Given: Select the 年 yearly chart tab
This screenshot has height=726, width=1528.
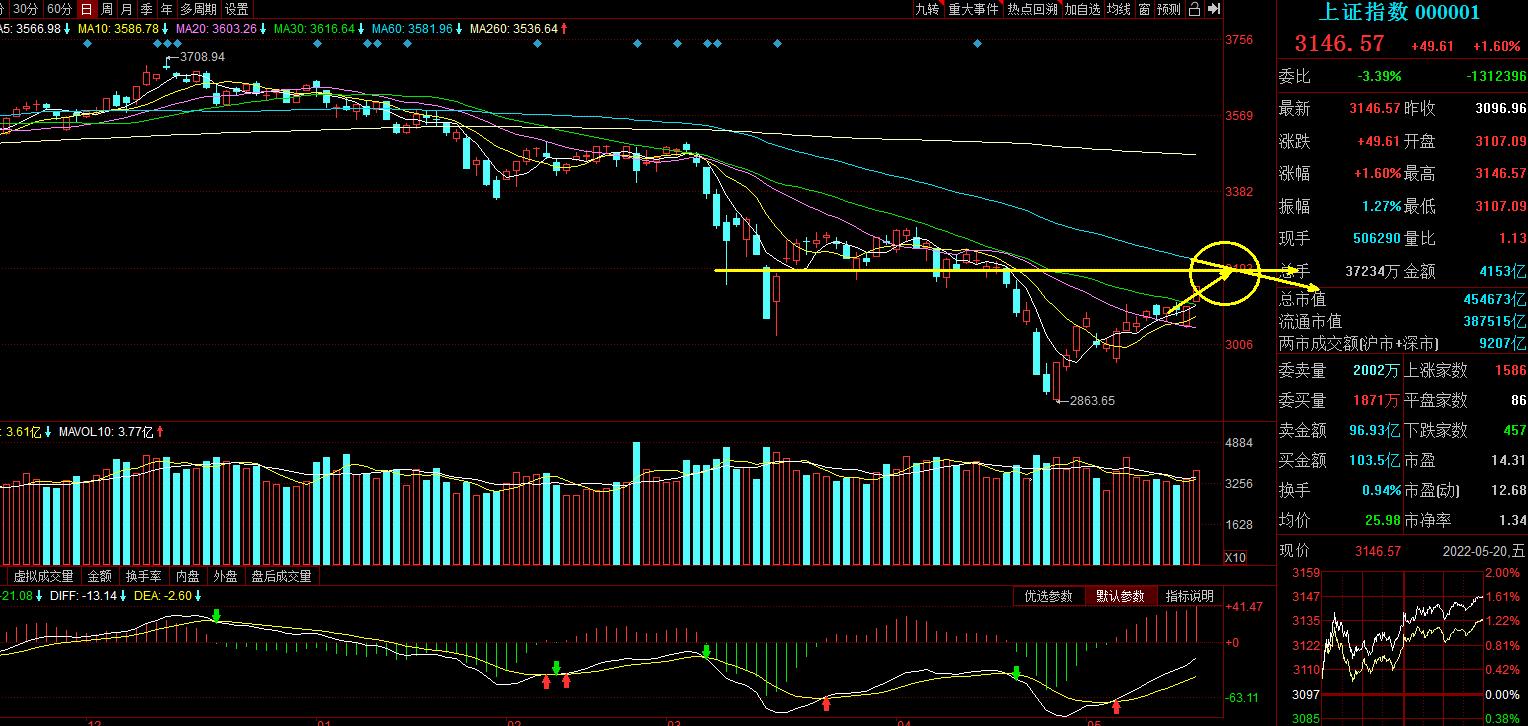Looking at the screenshot, I should (167, 9).
